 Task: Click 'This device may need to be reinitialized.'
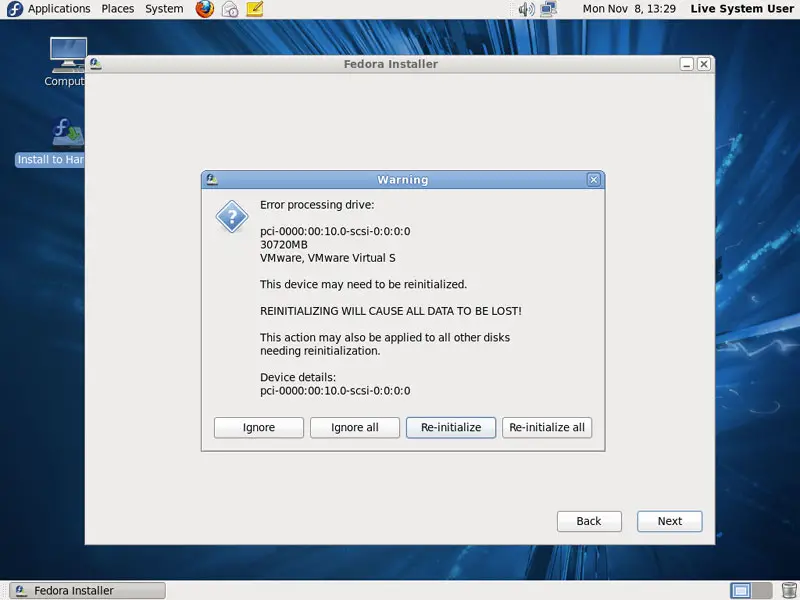(x=363, y=284)
